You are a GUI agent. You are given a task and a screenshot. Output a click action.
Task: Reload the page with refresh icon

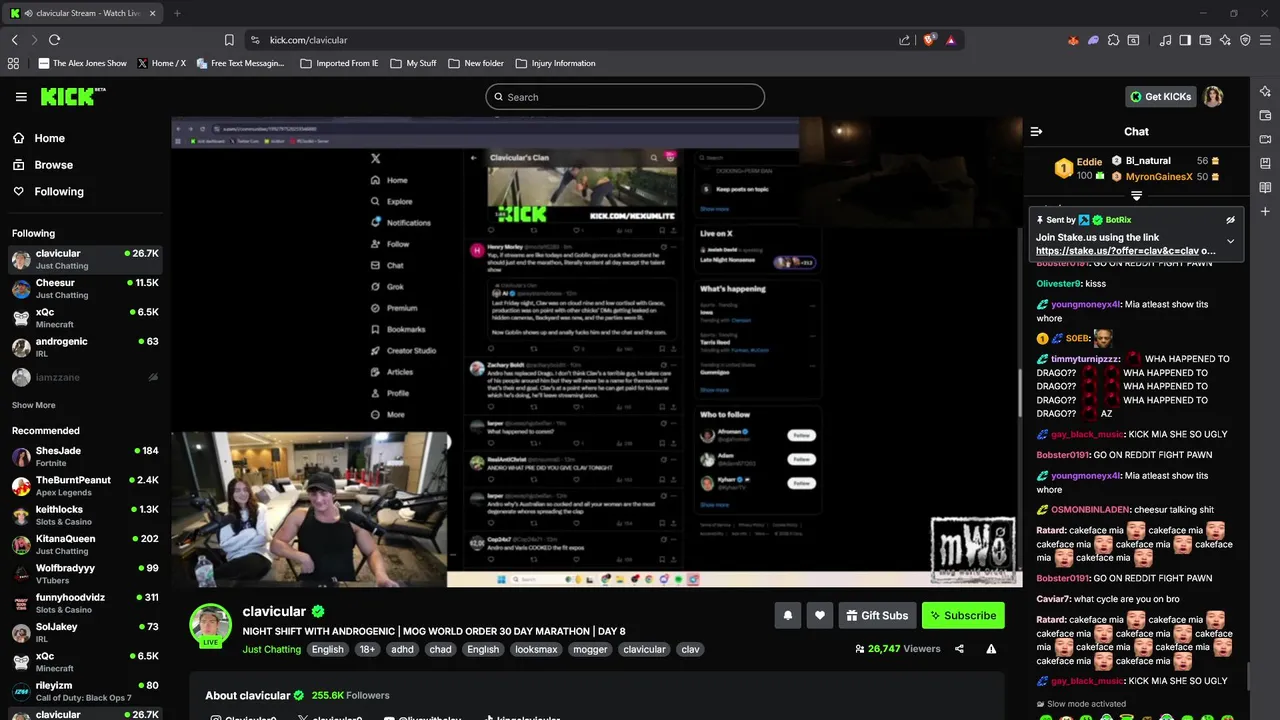tap(54, 40)
